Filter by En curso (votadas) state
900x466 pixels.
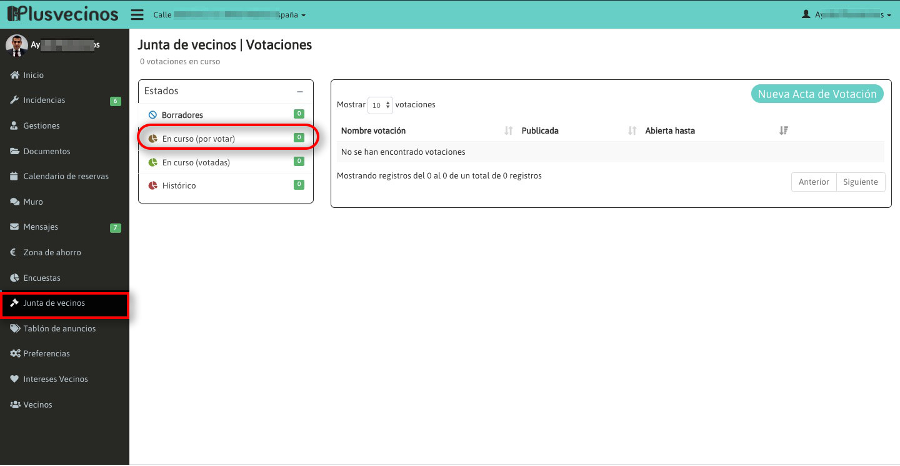(x=226, y=162)
